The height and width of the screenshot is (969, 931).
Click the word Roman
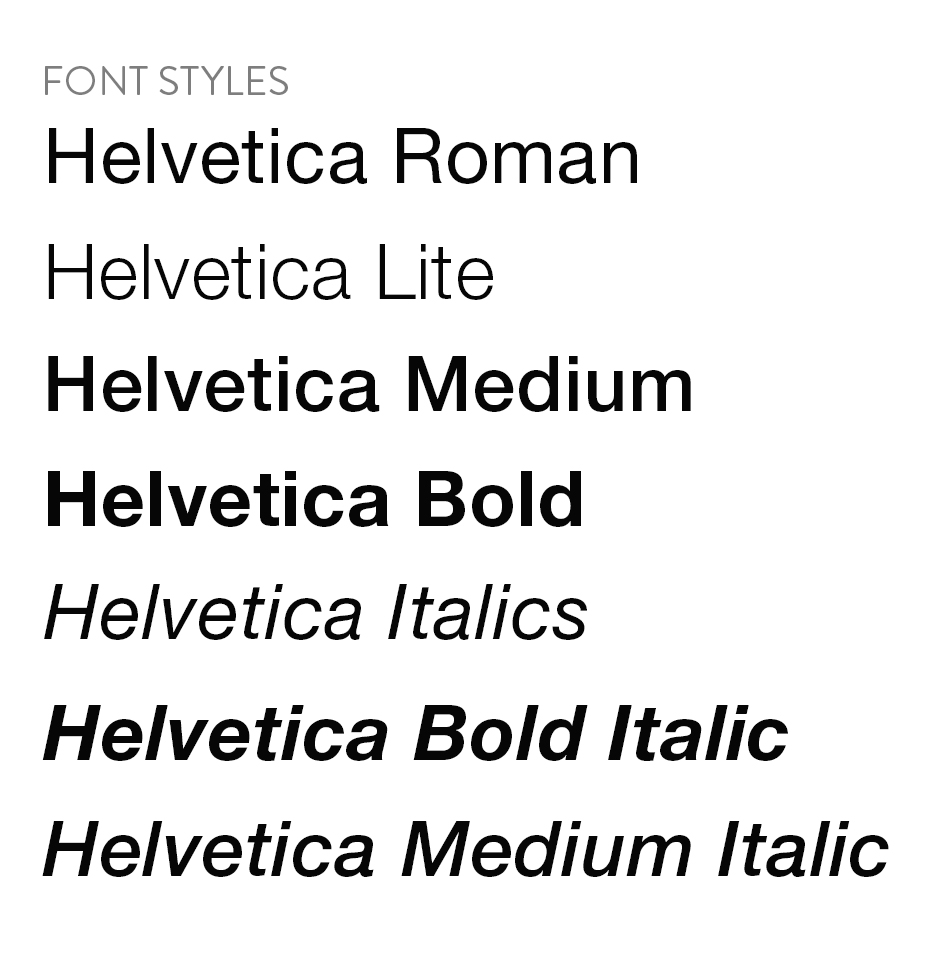tap(515, 157)
